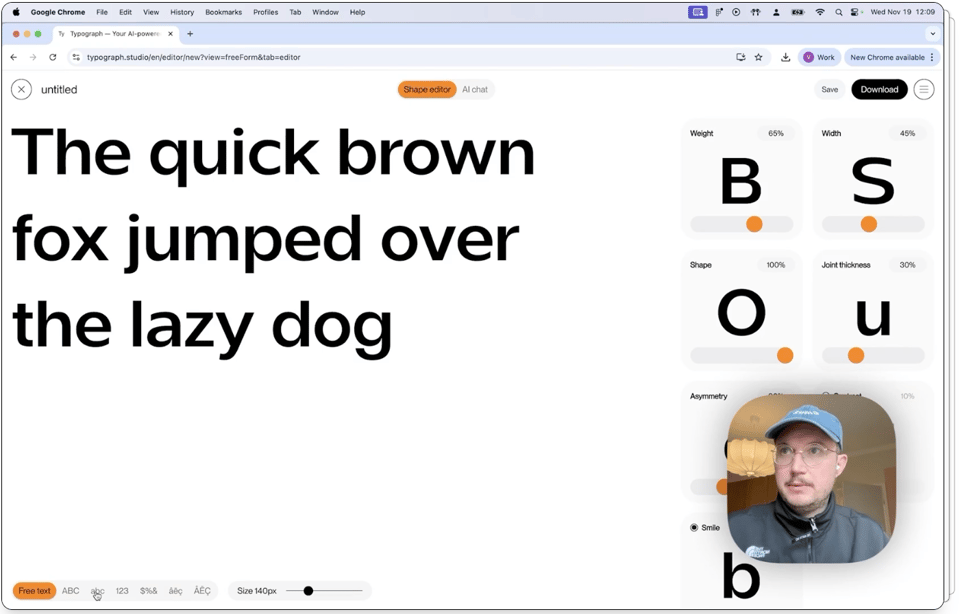
Task: Open a new browser tab with plus
Action: coord(190,34)
